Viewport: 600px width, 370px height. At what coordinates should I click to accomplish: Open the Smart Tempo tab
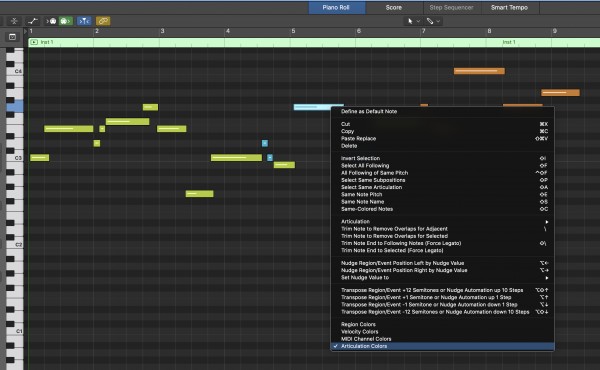[x=509, y=8]
